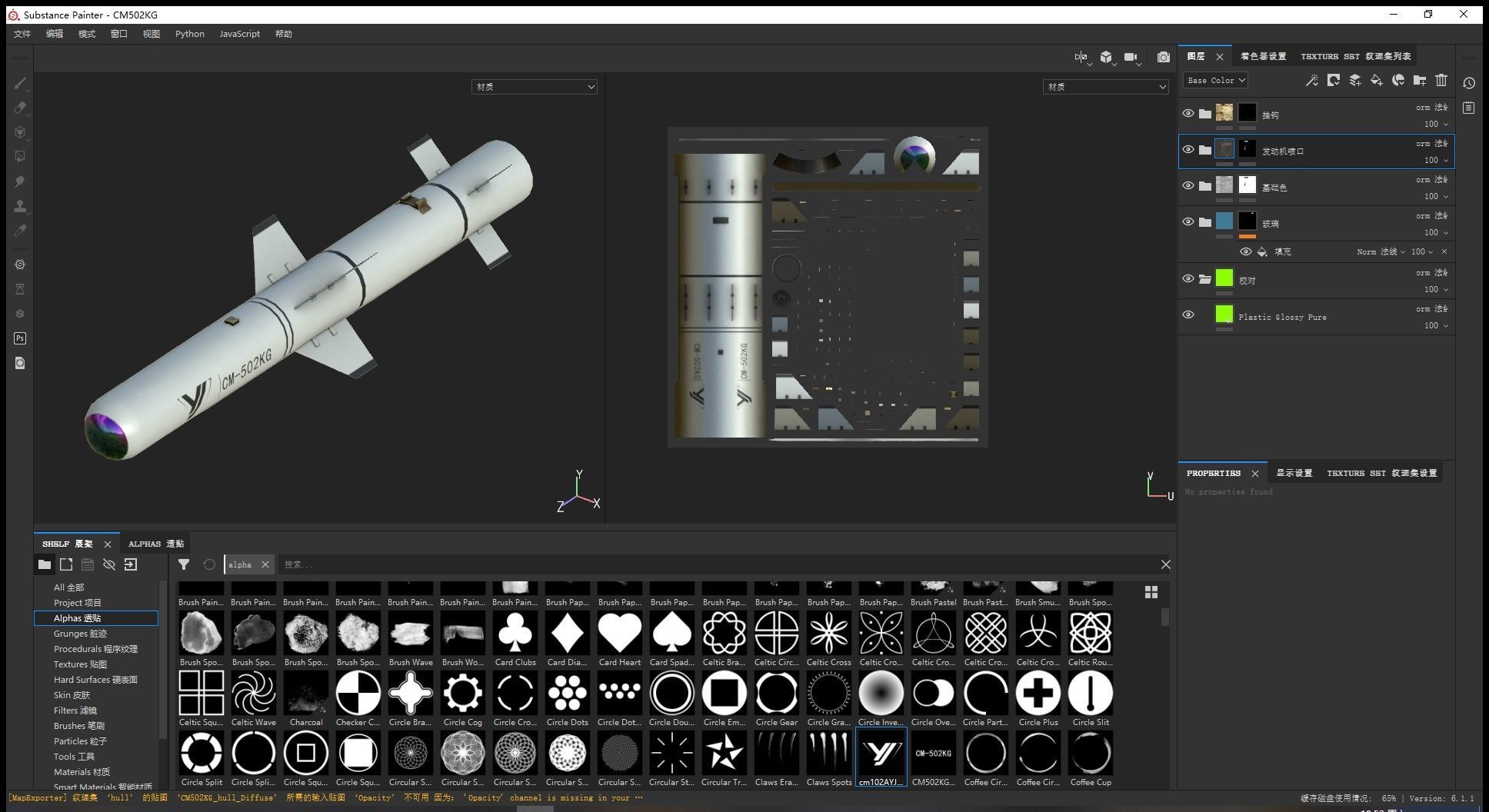Switch to the 着色器设置 tab
The image size is (1489, 812).
[x=1263, y=56]
